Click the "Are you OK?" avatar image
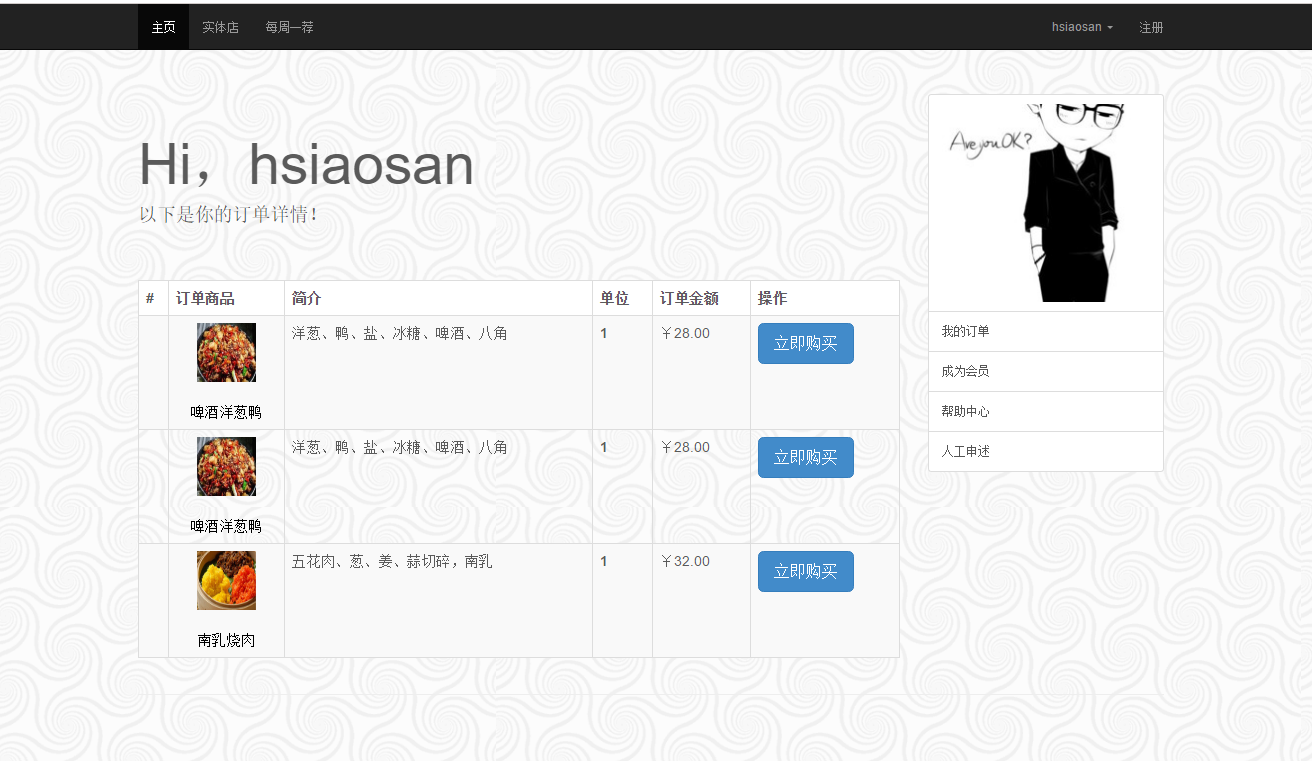Screen dimensions: 1312x761 pos(1046,203)
